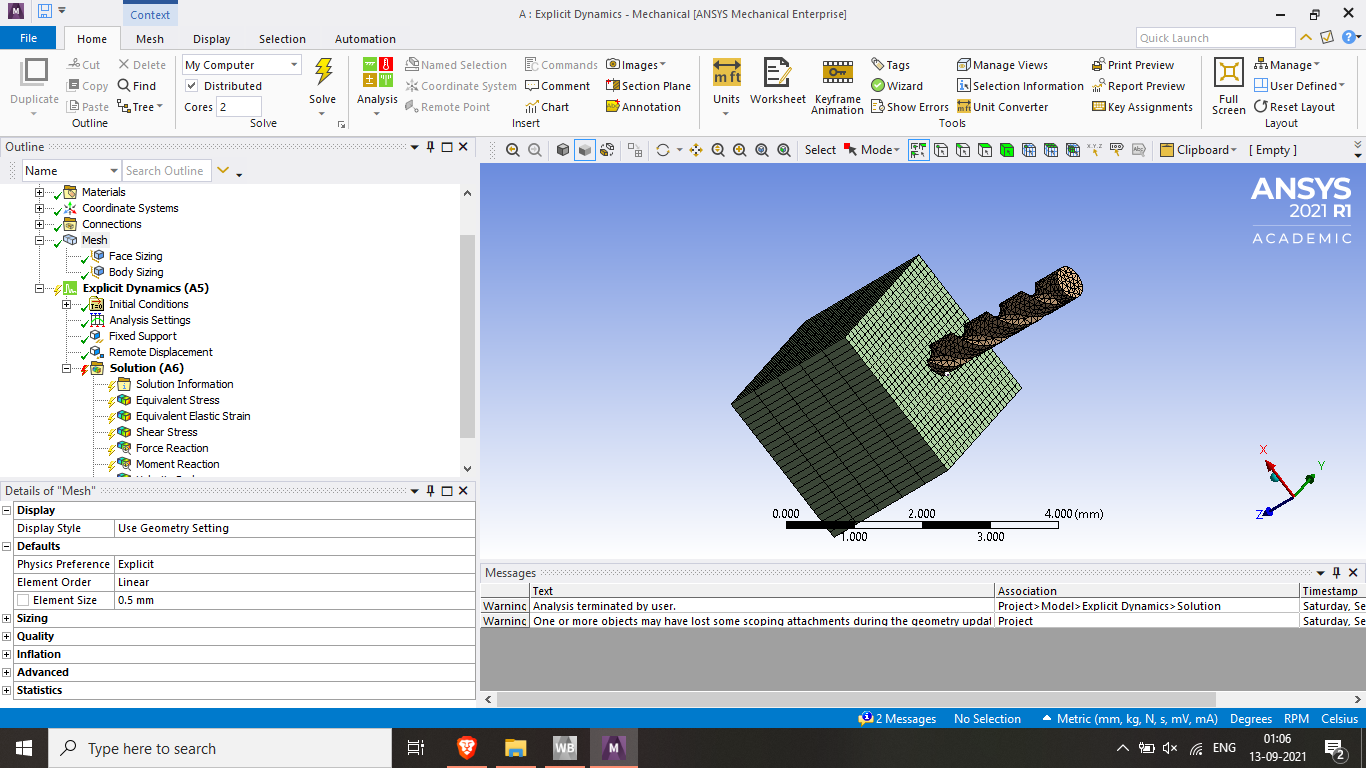Expand the Sizing section in Details
This screenshot has height=768, width=1366.
coord(7,618)
